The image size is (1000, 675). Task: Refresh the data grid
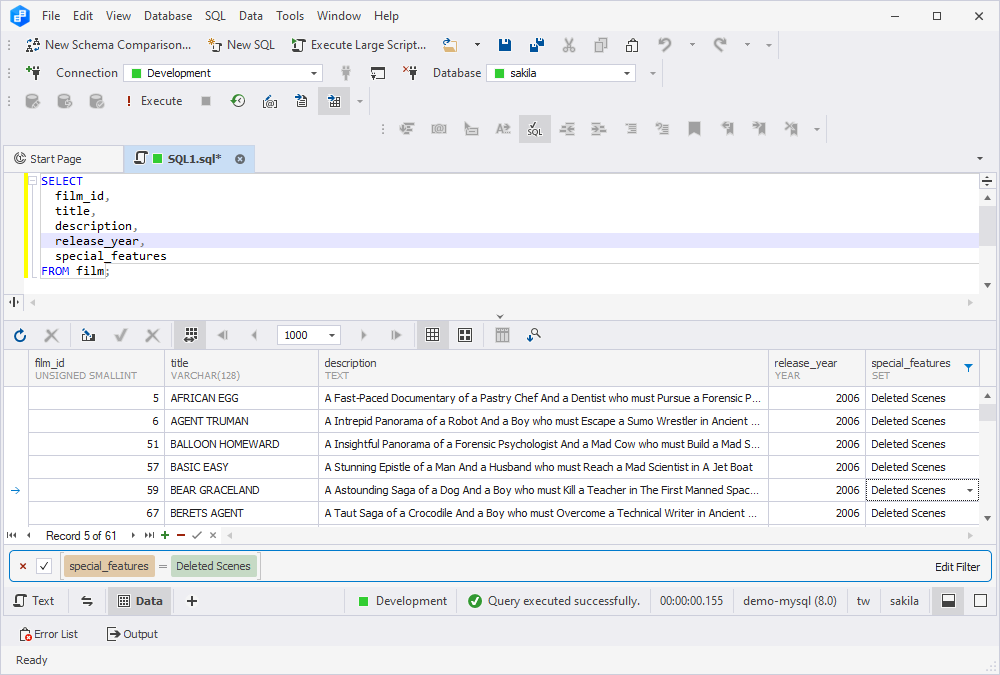[x=20, y=335]
